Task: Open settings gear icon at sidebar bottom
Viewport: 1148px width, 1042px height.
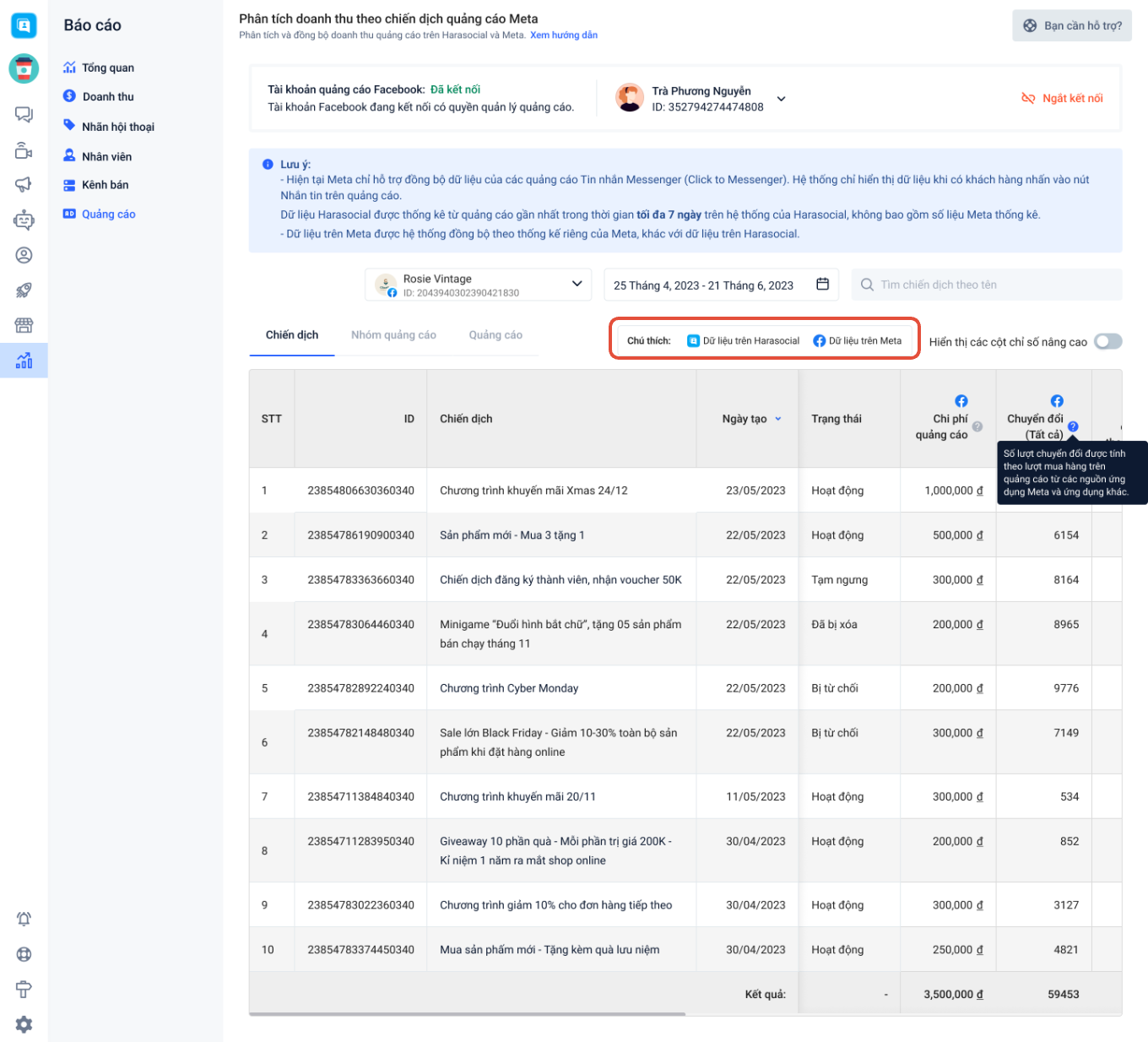Action: tap(24, 1024)
